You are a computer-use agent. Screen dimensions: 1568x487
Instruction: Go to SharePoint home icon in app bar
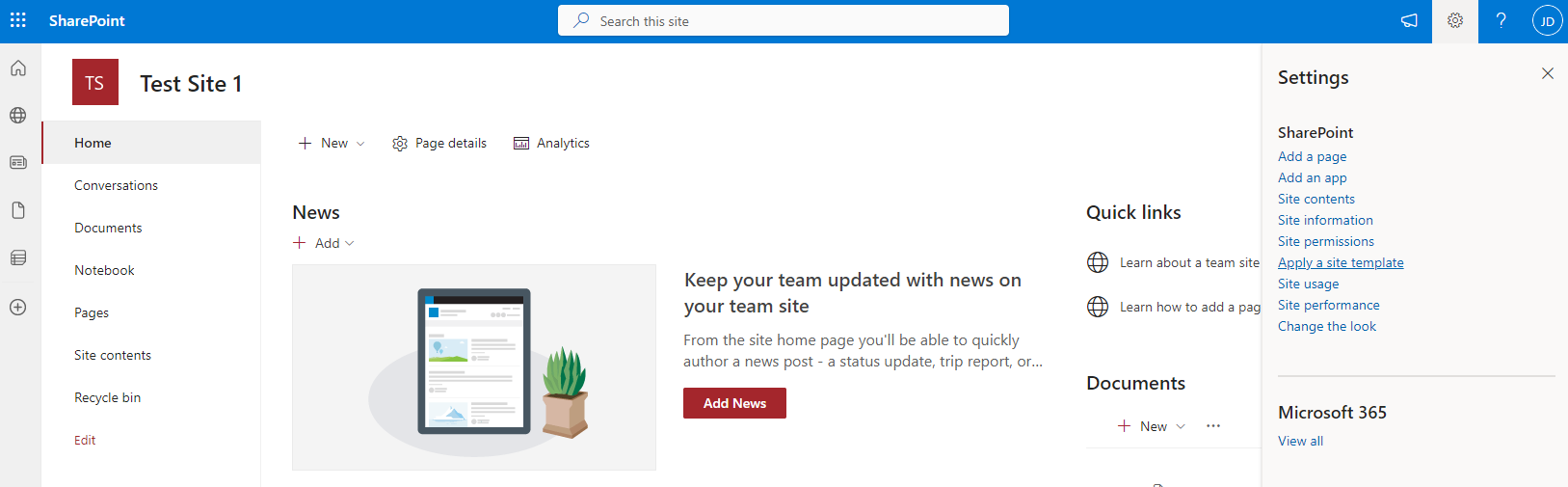[18, 68]
